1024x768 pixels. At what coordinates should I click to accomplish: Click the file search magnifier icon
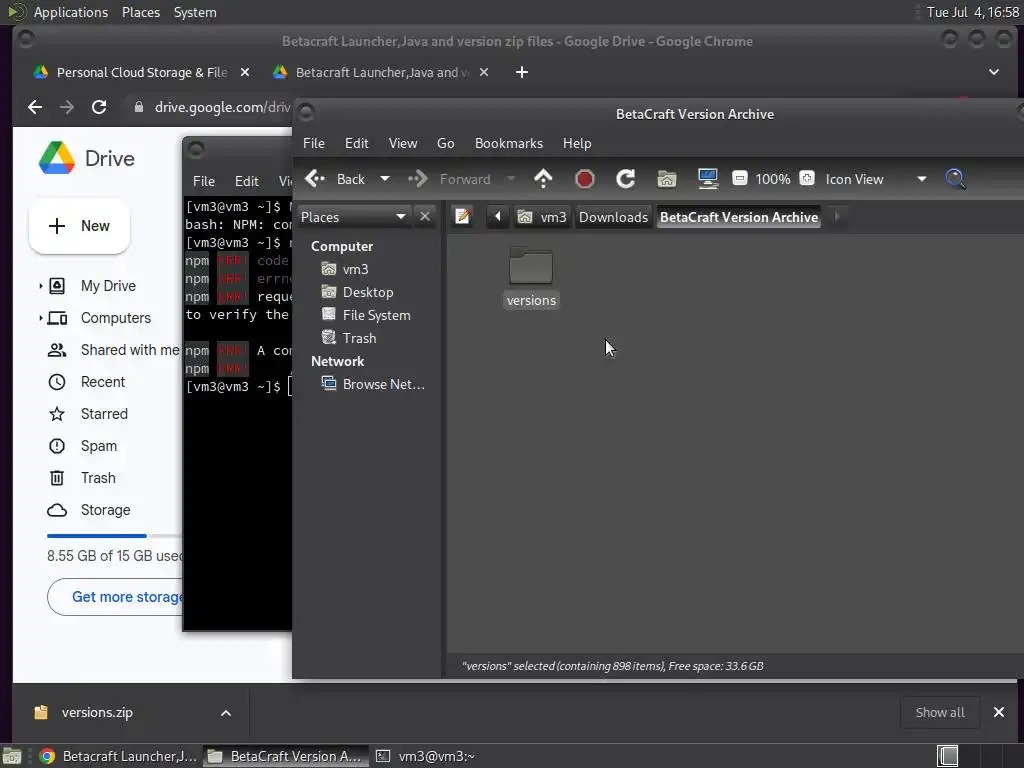tap(955, 179)
